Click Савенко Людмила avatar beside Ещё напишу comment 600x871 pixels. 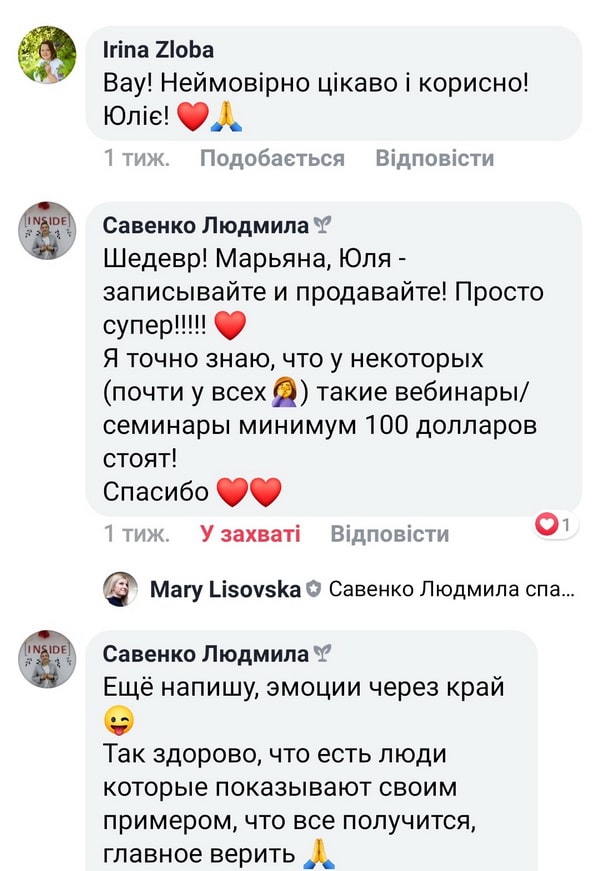pos(47,659)
